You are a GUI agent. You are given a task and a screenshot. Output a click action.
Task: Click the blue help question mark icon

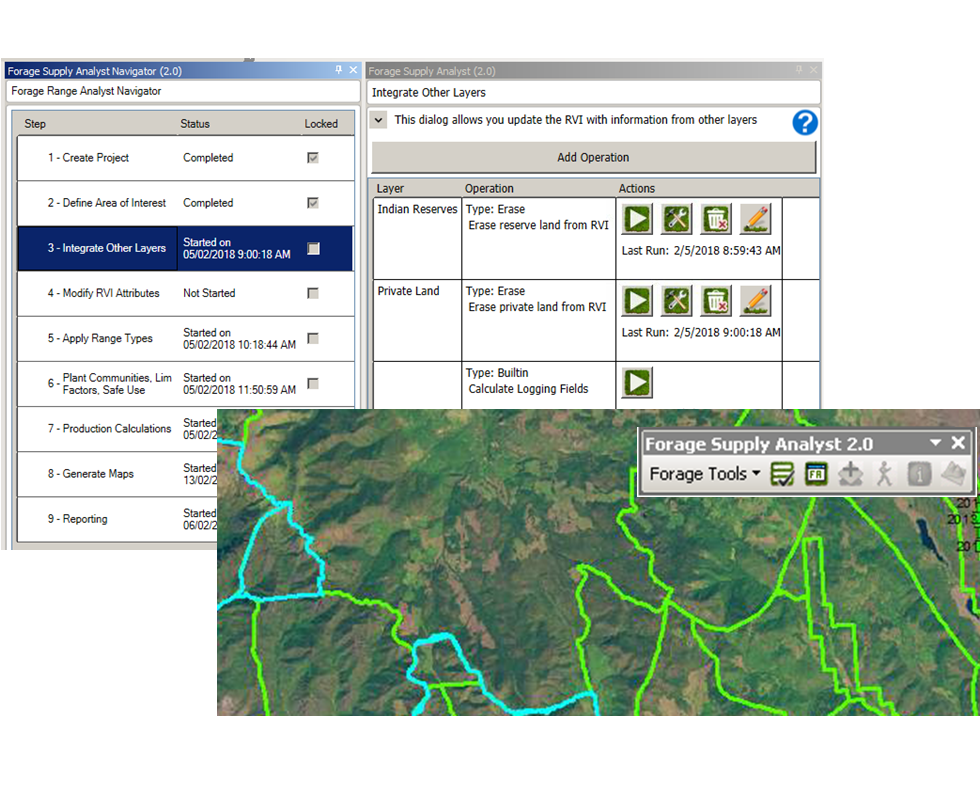[805, 123]
